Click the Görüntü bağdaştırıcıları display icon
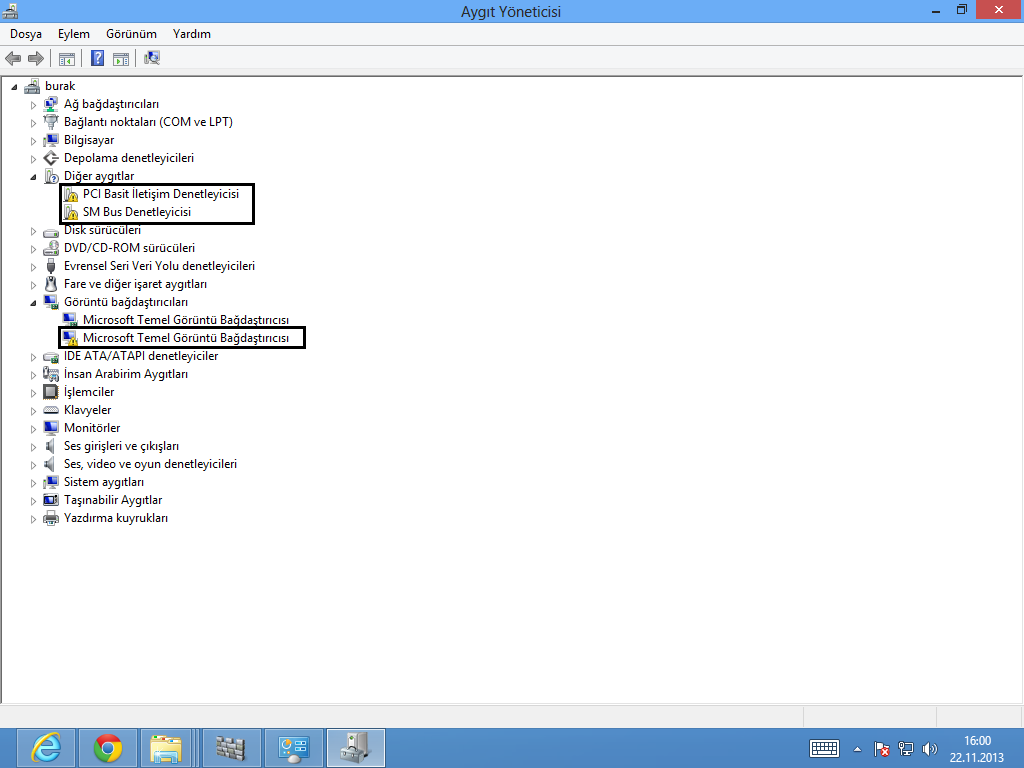Image resolution: width=1024 pixels, height=768 pixels. tap(50, 302)
